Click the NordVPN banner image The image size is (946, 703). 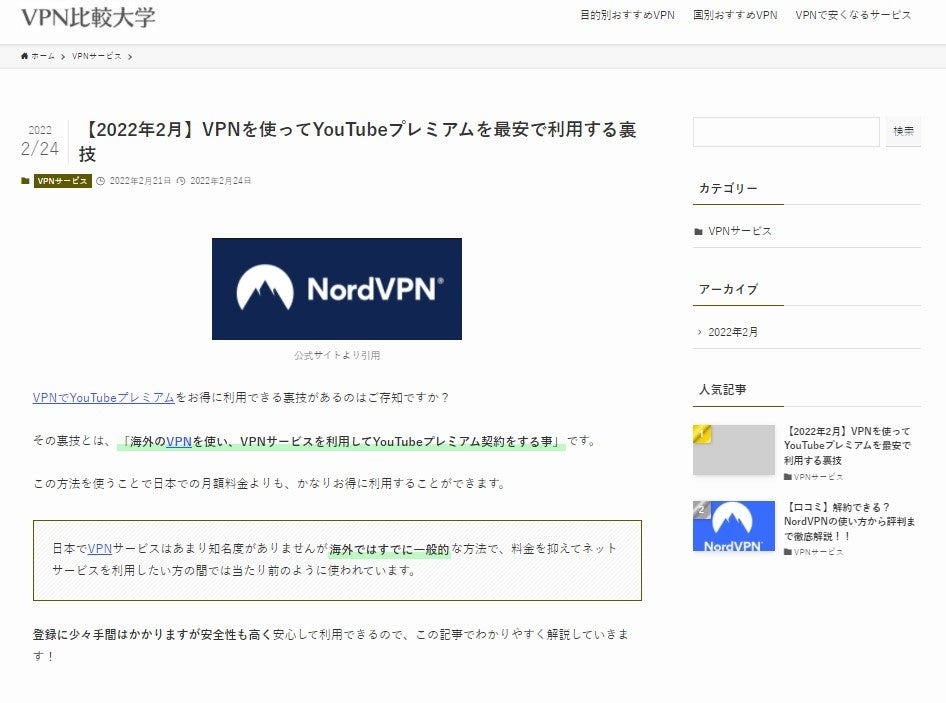point(337,289)
